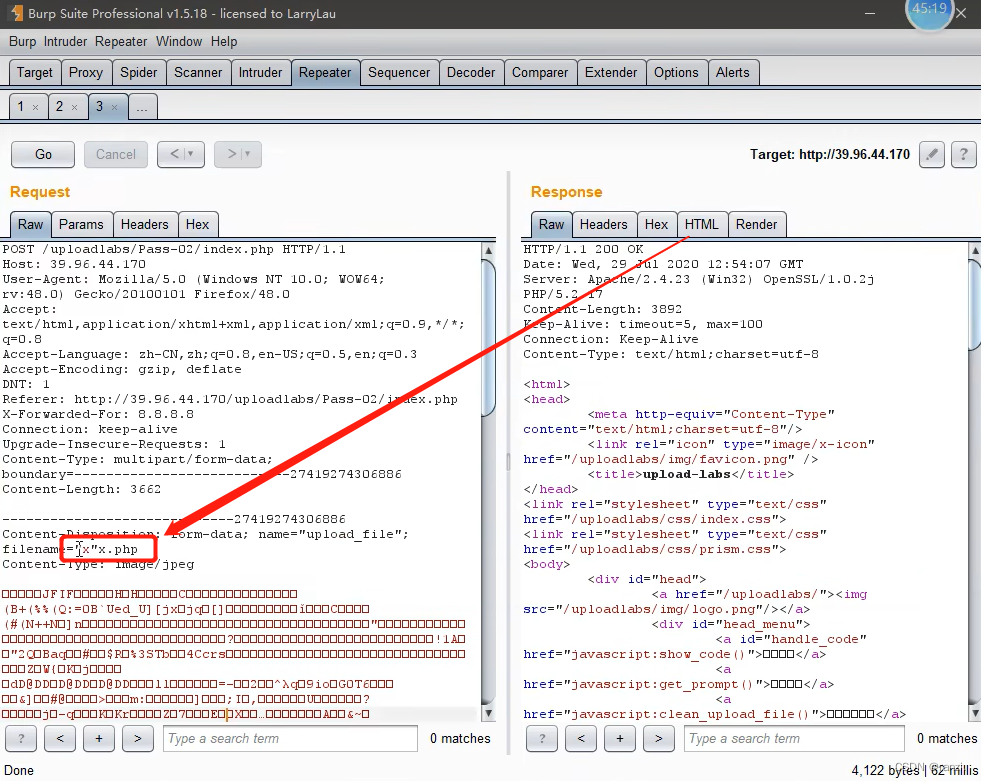The image size is (981, 781).
Task: Switch to the Target tab
Action: click(x=35, y=73)
